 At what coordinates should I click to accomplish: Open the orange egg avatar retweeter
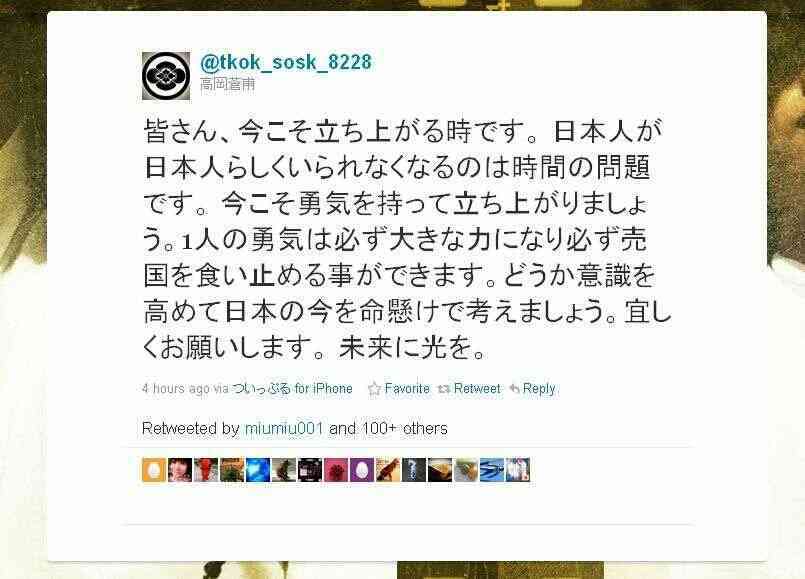(x=154, y=470)
